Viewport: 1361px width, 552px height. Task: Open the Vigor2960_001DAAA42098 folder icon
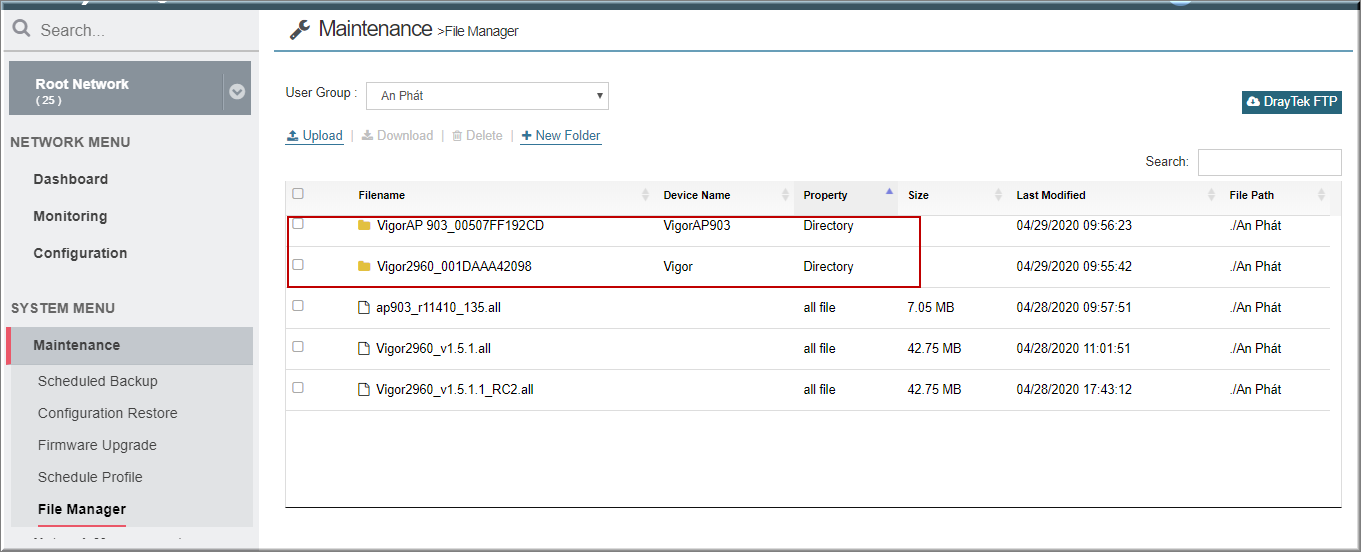(364, 266)
